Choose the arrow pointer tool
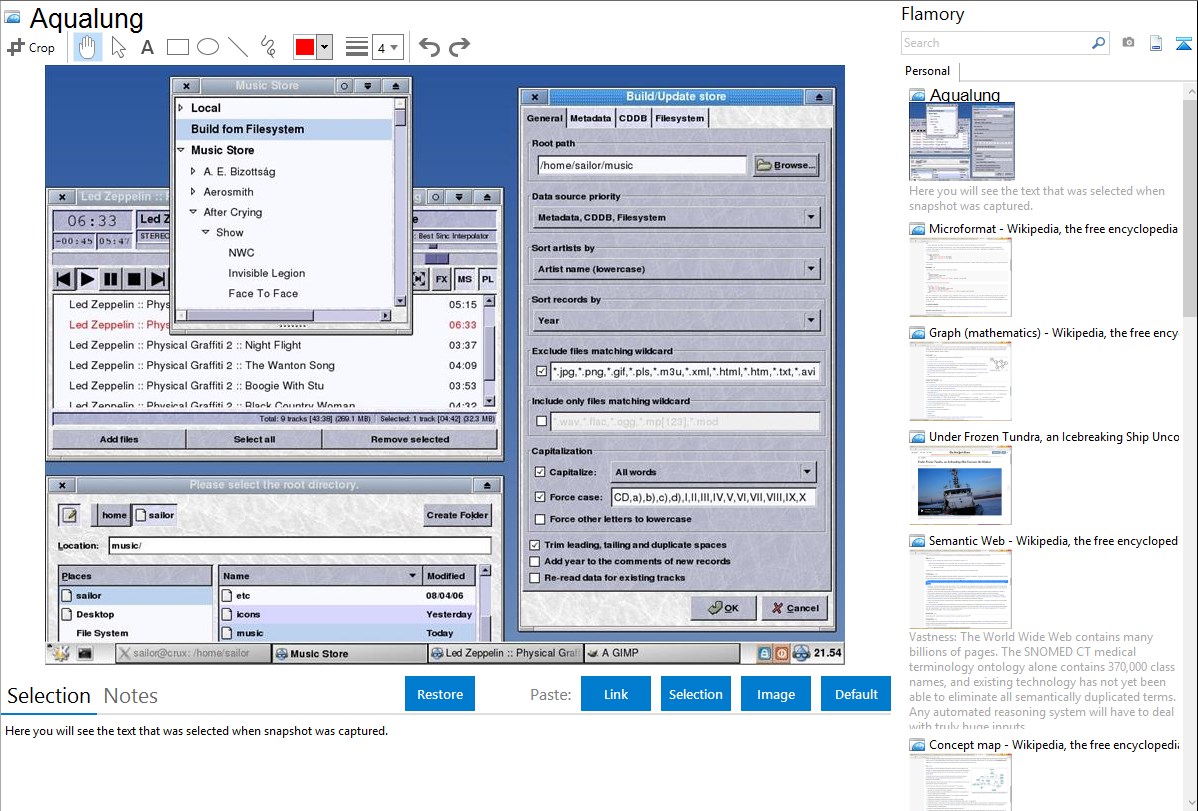 [118, 47]
